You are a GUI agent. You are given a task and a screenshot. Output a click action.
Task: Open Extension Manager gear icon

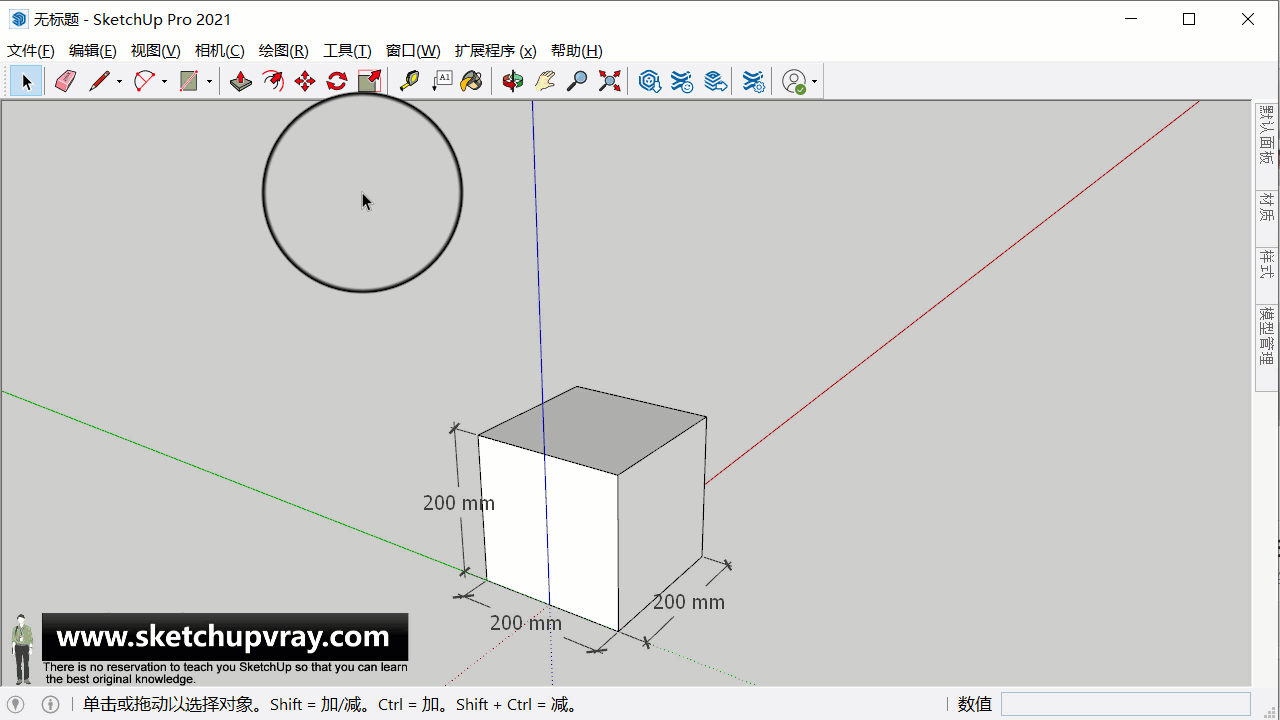(755, 82)
